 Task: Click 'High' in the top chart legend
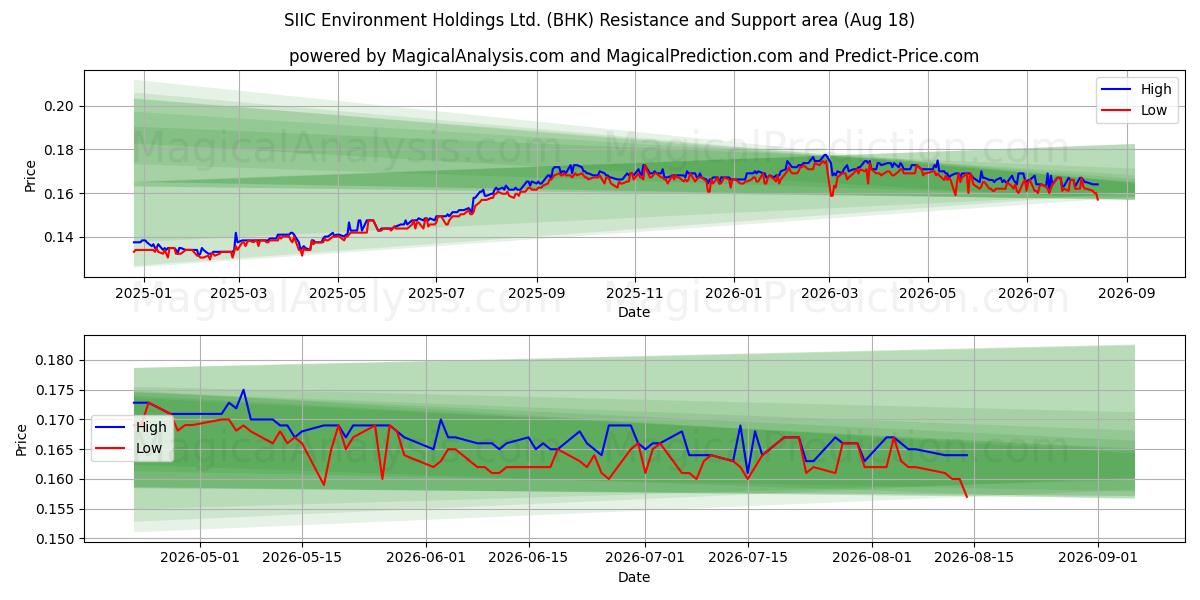pos(1156,90)
